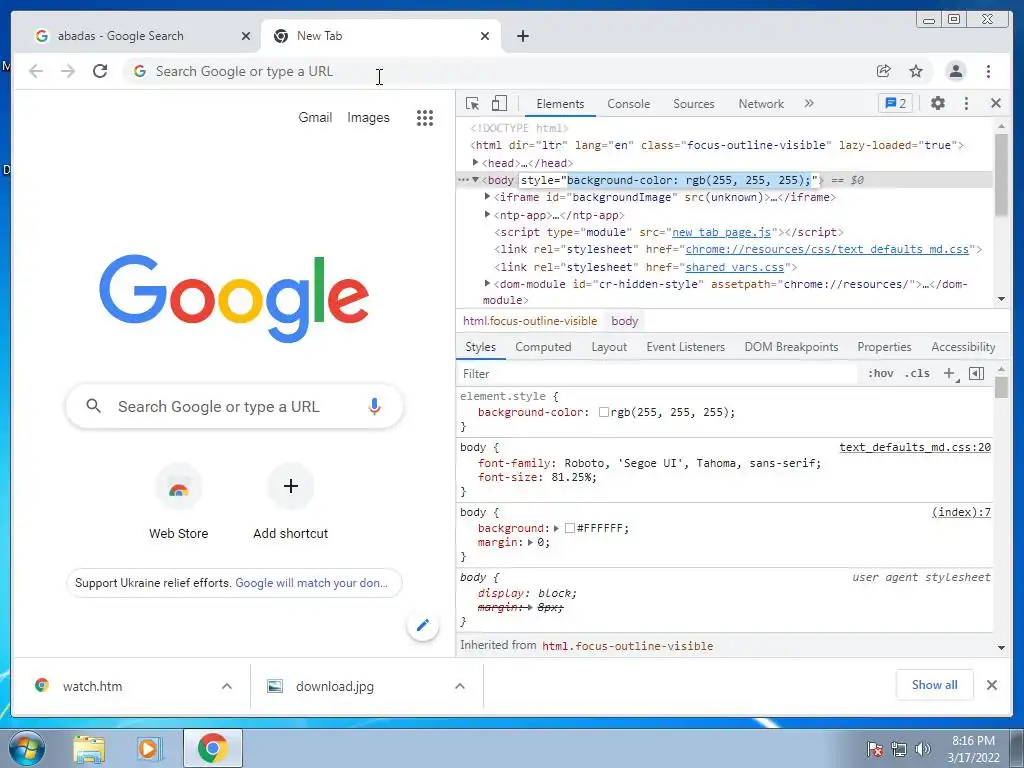
Task: Click the browser back arrow
Action: click(36, 71)
